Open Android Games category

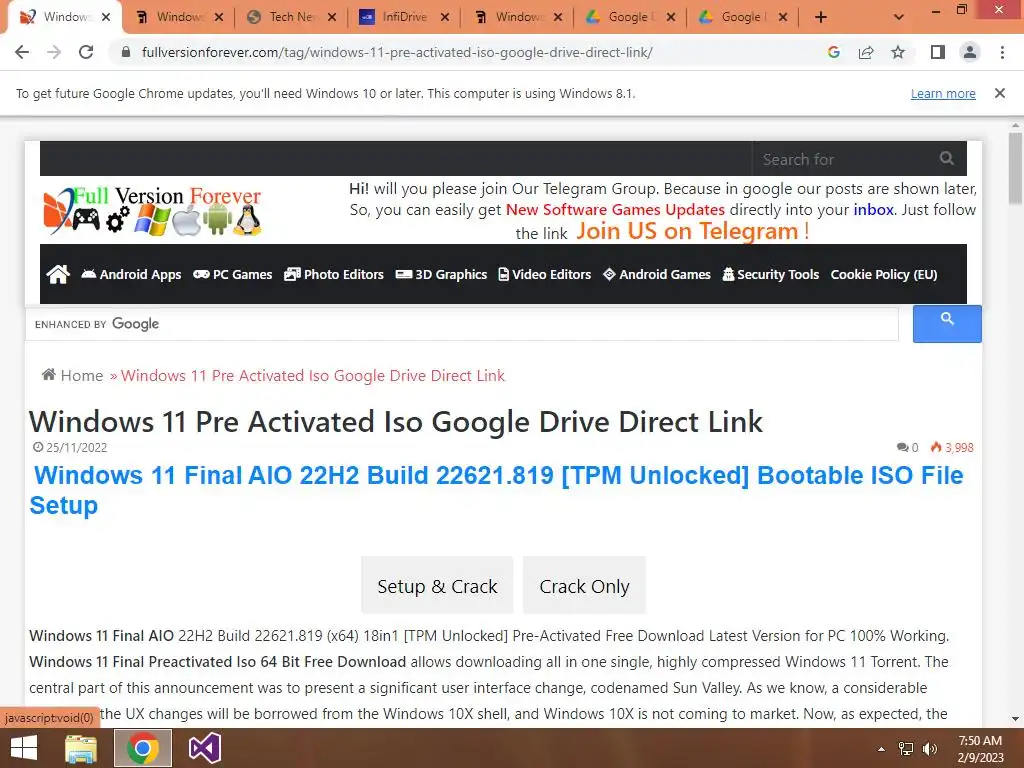point(656,274)
